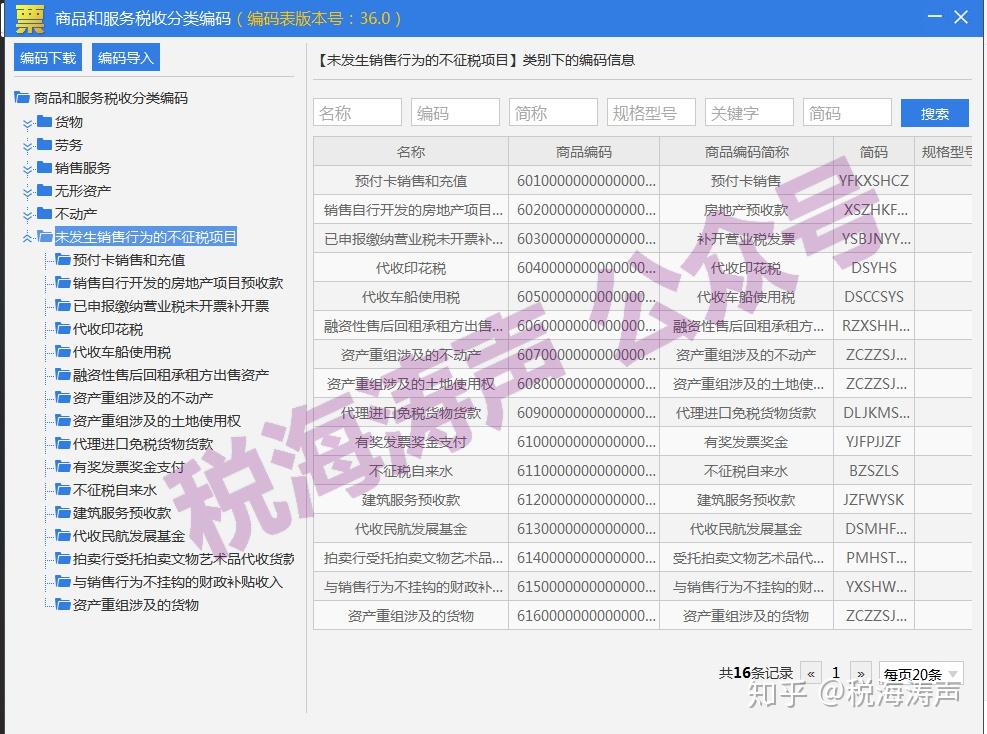This screenshot has height=734, width=987.
Task: Select 已申报缴纳营业税未开票补开票 tree item
Action: click(x=171, y=306)
